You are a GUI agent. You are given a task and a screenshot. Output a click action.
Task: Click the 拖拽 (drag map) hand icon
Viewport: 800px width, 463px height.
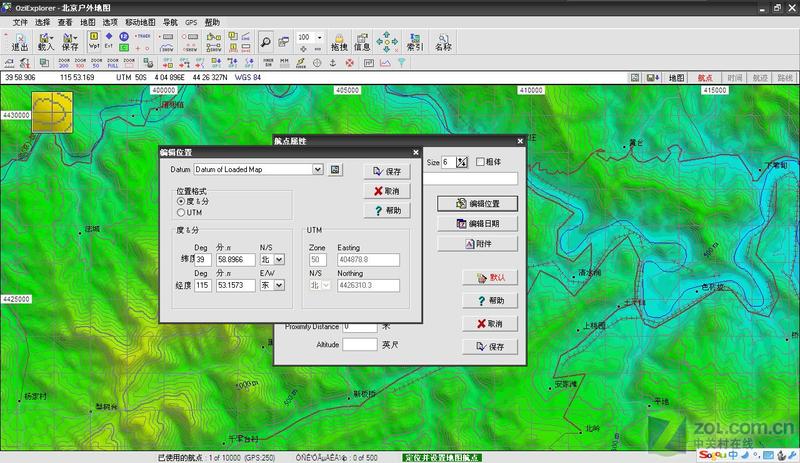(339, 42)
